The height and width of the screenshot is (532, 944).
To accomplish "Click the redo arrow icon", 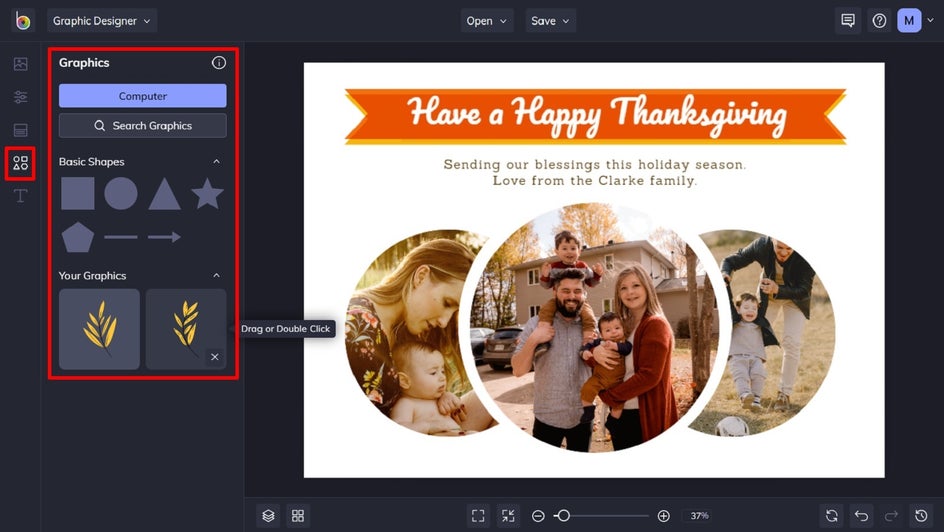I will point(891,516).
